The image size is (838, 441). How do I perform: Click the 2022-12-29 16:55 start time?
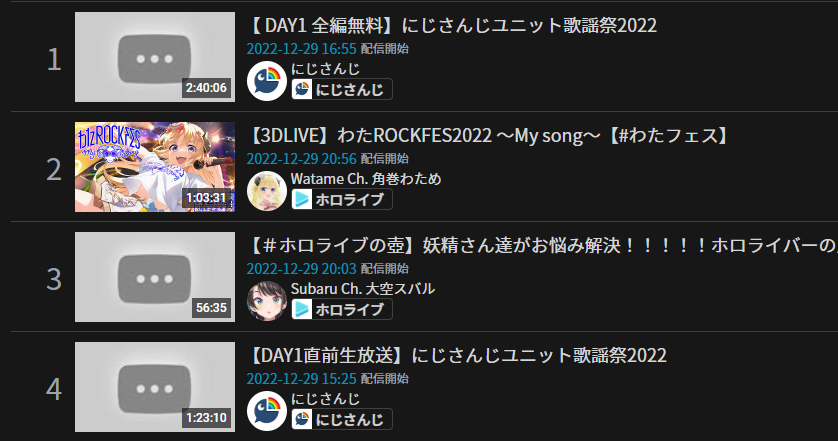301,49
